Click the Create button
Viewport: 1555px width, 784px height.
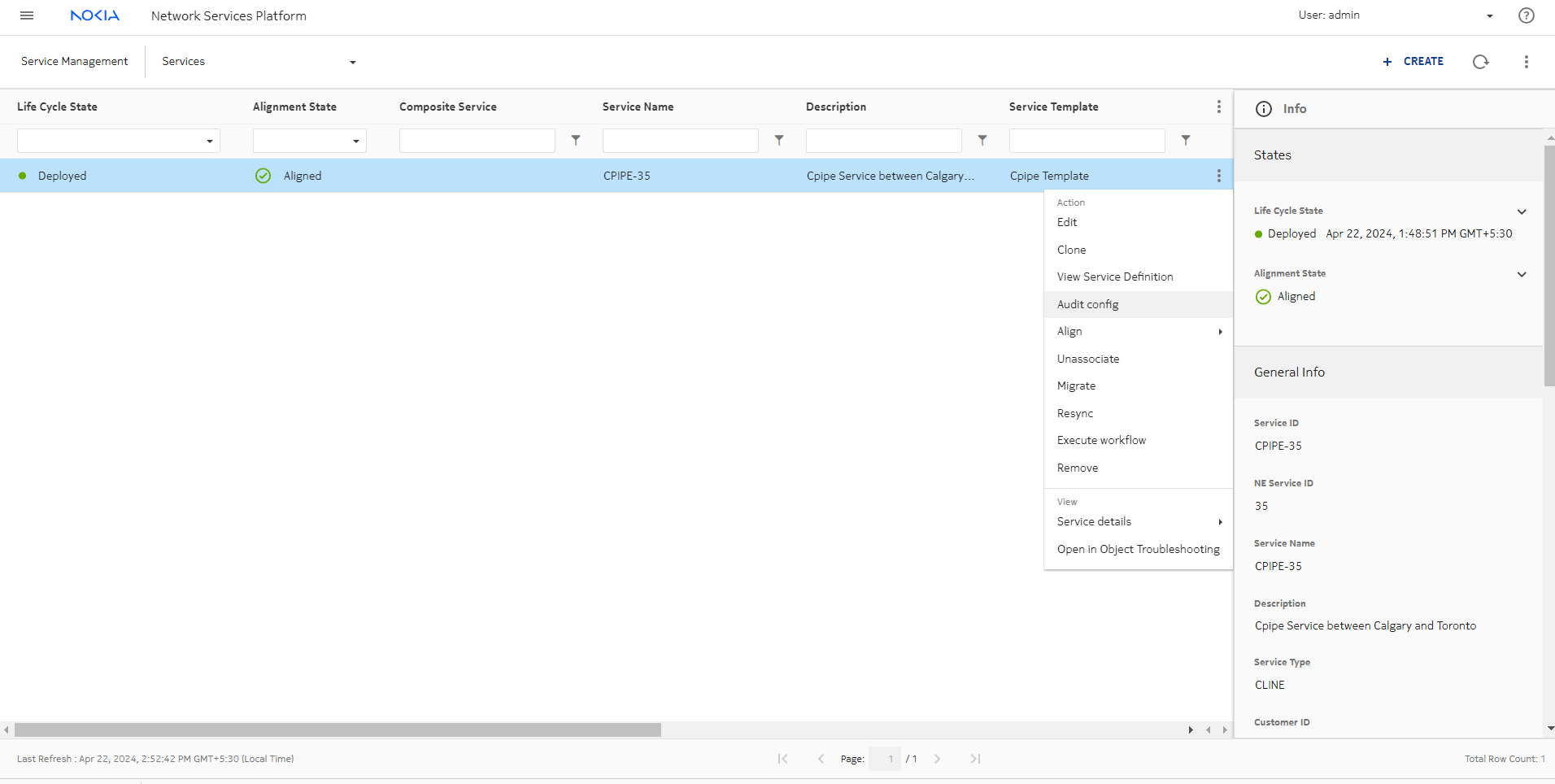pos(1413,62)
